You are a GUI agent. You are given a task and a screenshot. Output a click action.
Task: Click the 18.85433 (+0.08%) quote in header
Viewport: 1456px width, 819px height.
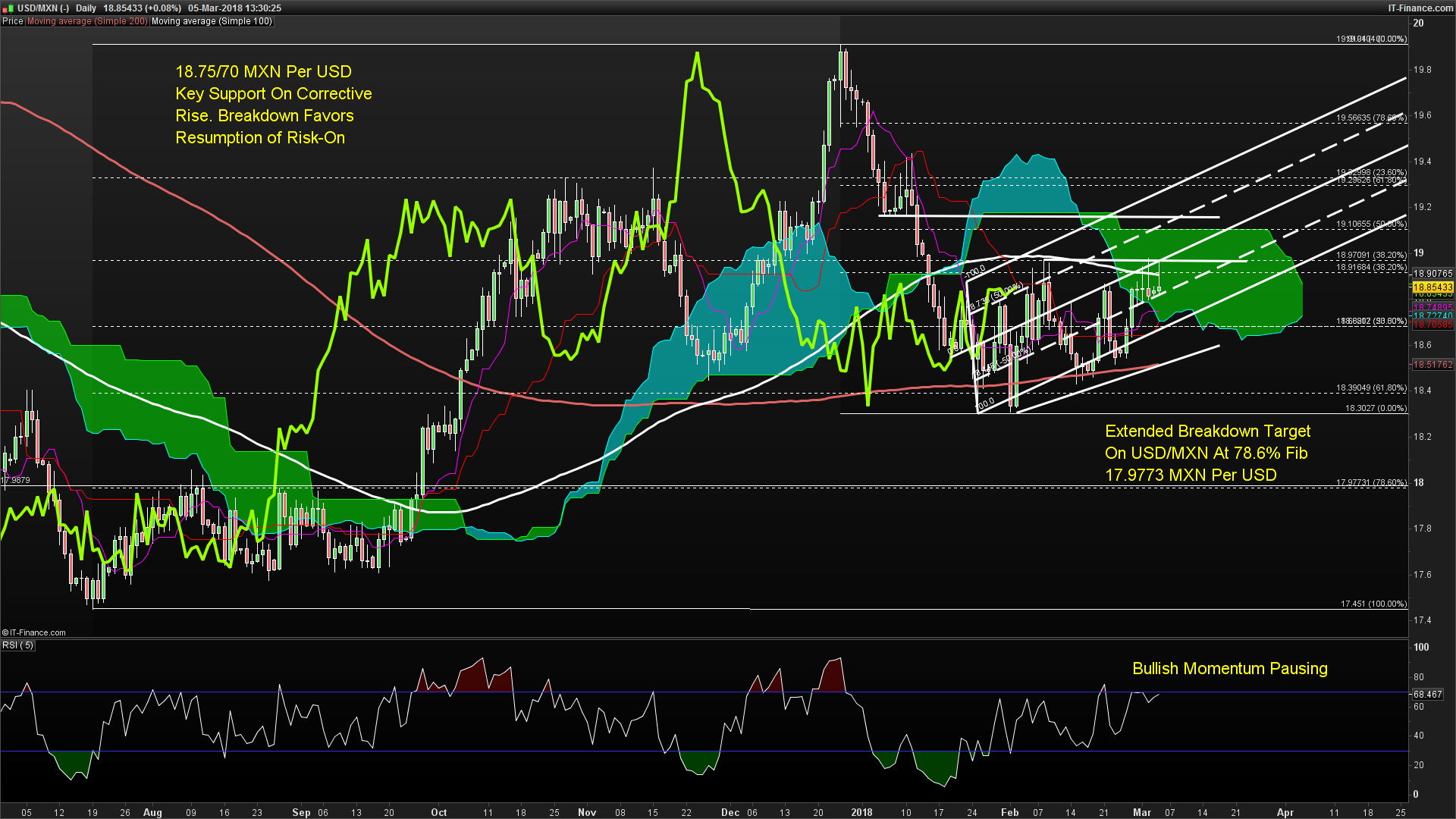click(142, 8)
